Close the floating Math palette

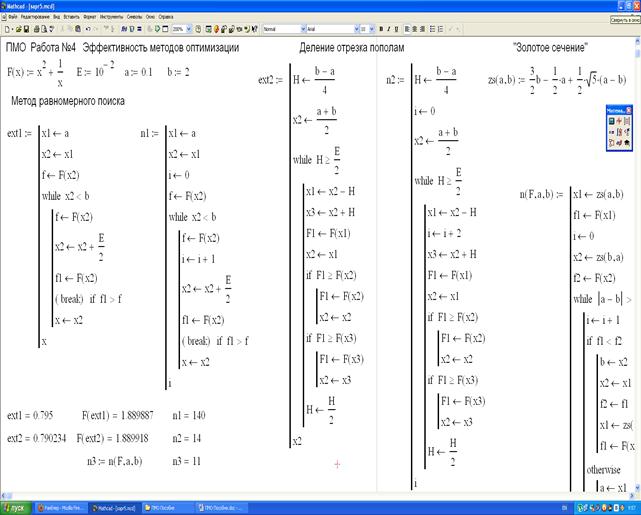click(x=628, y=110)
